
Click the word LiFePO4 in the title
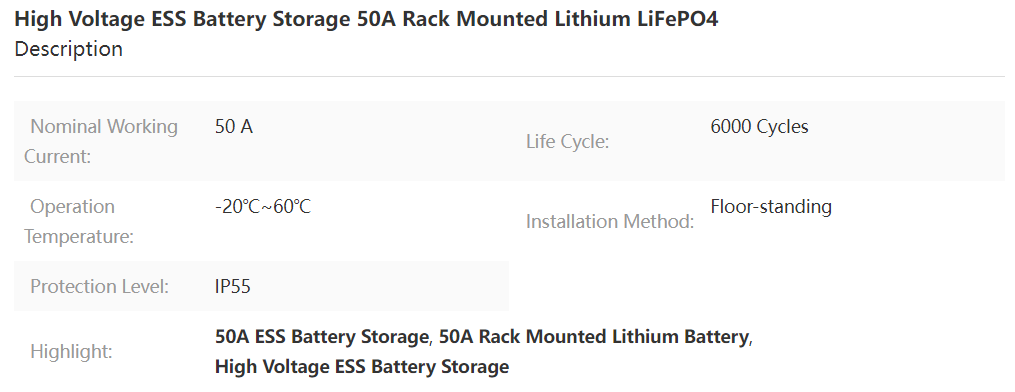tap(674, 19)
